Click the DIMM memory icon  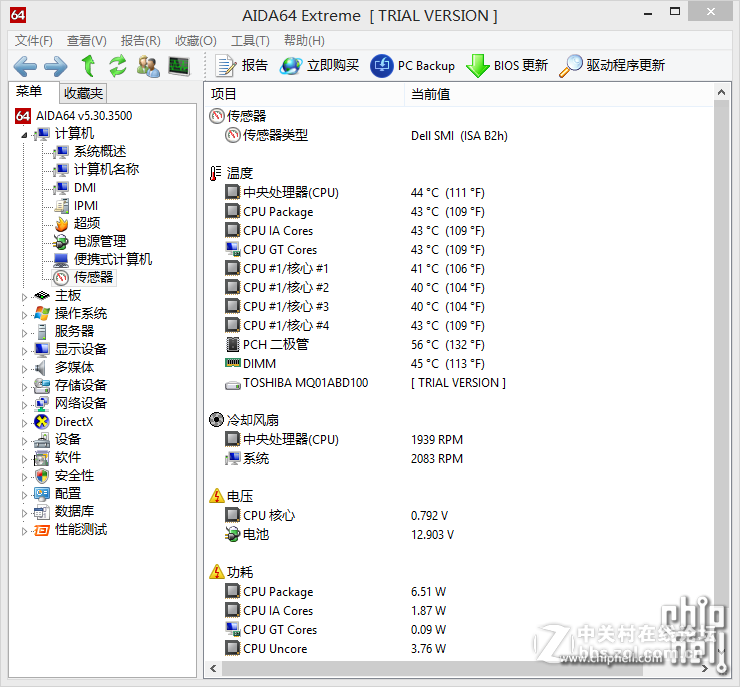click(232, 363)
